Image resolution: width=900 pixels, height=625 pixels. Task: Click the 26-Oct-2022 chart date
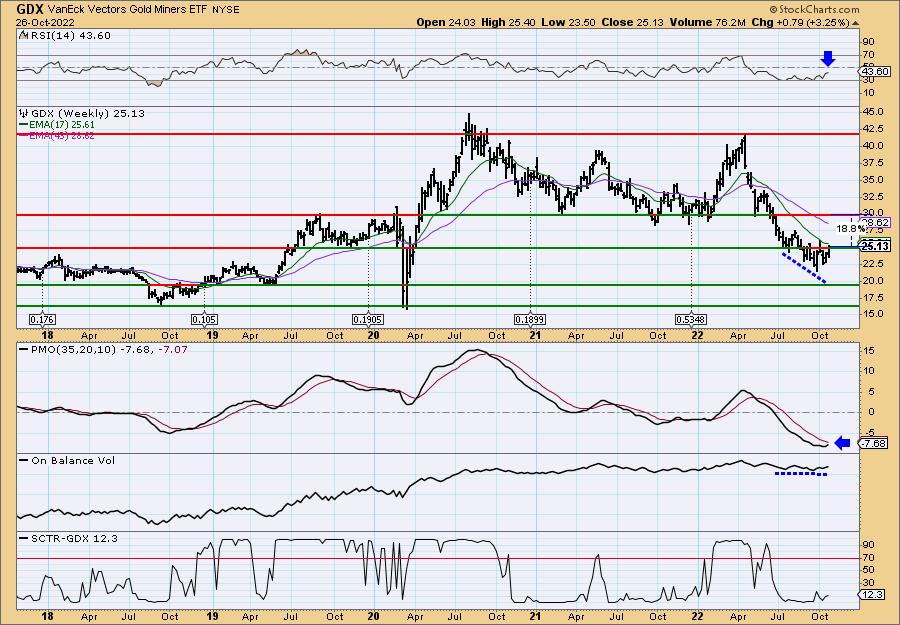pyautogui.click(x=43, y=23)
